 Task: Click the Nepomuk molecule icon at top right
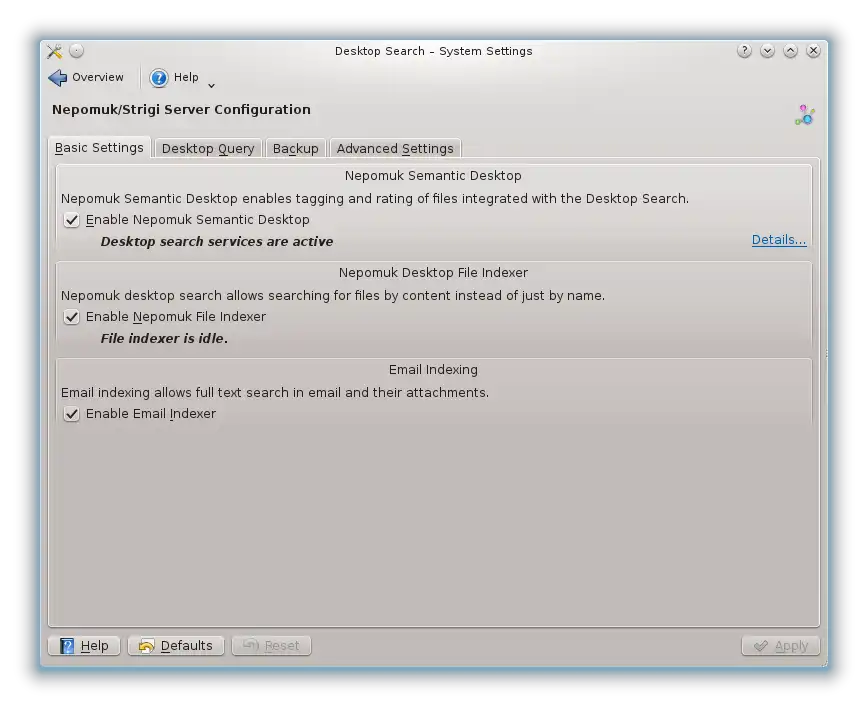(805, 115)
